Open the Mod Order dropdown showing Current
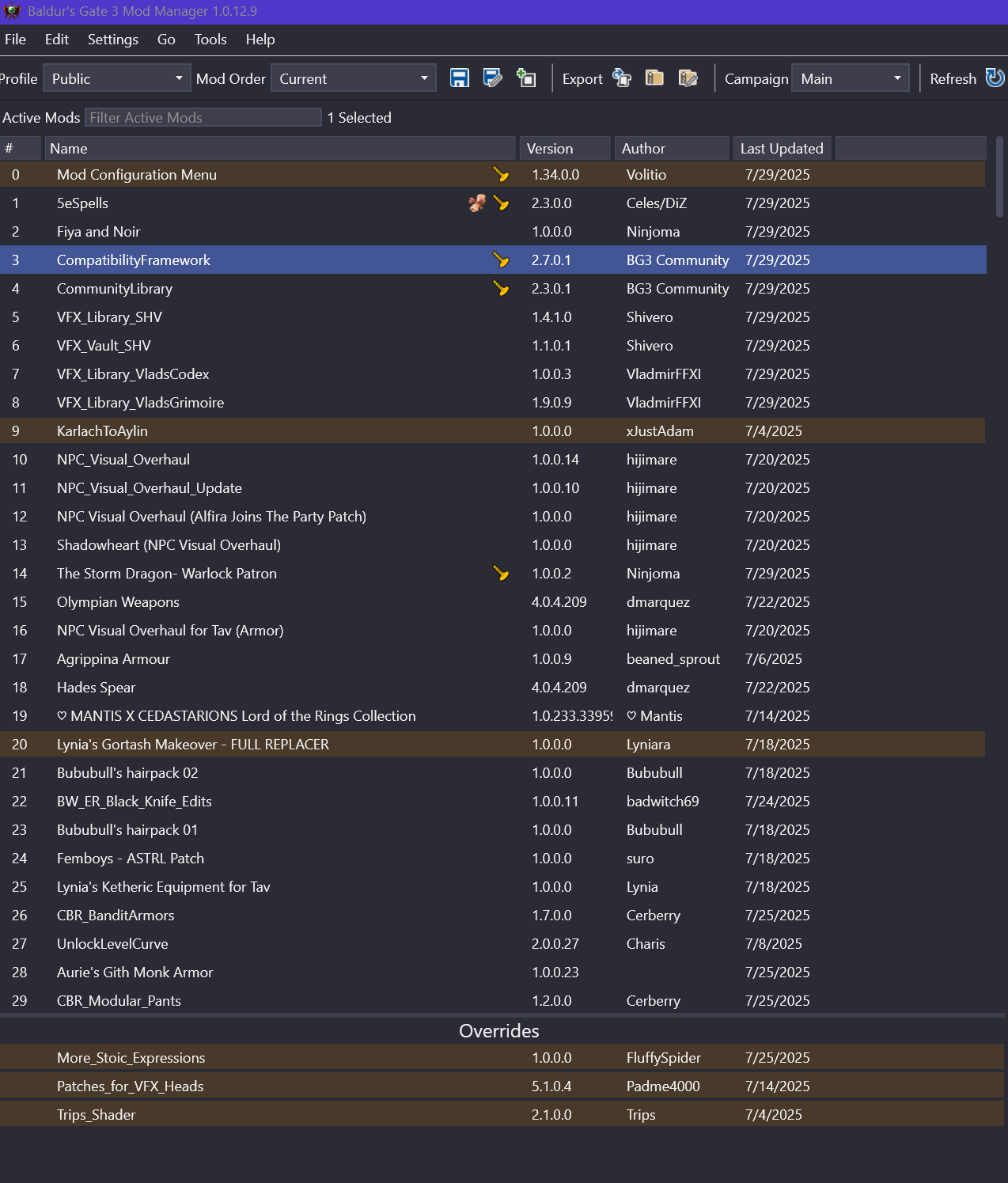 point(354,78)
